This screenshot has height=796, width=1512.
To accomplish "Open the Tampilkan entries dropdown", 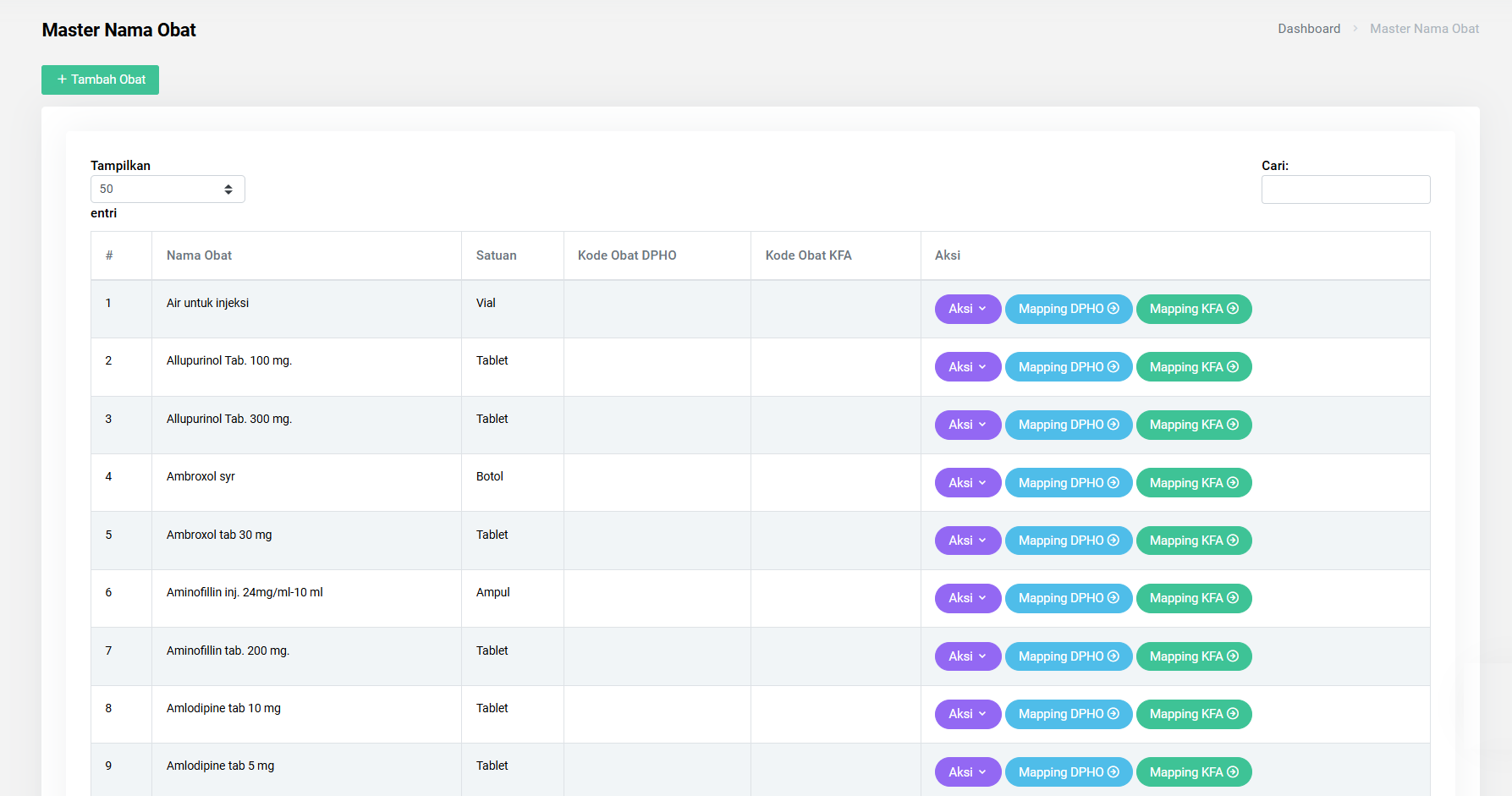I will (x=168, y=189).
